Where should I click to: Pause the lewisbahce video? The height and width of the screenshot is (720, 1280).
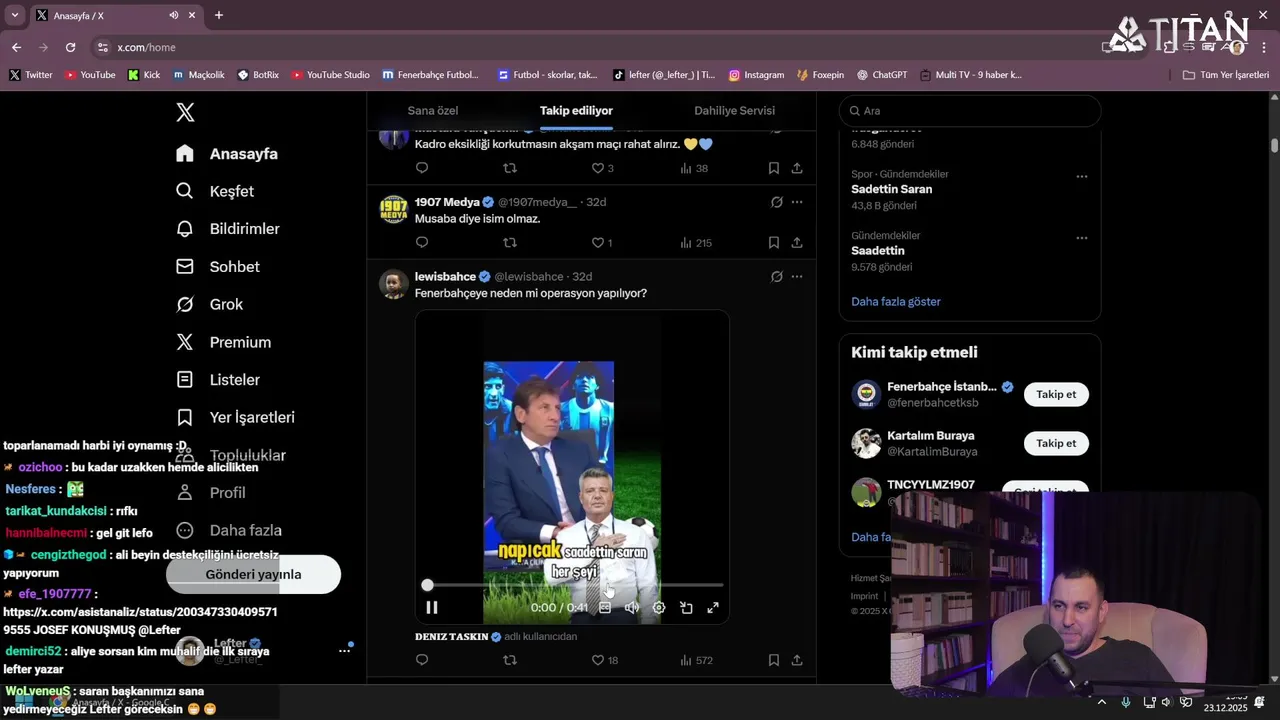click(x=432, y=607)
